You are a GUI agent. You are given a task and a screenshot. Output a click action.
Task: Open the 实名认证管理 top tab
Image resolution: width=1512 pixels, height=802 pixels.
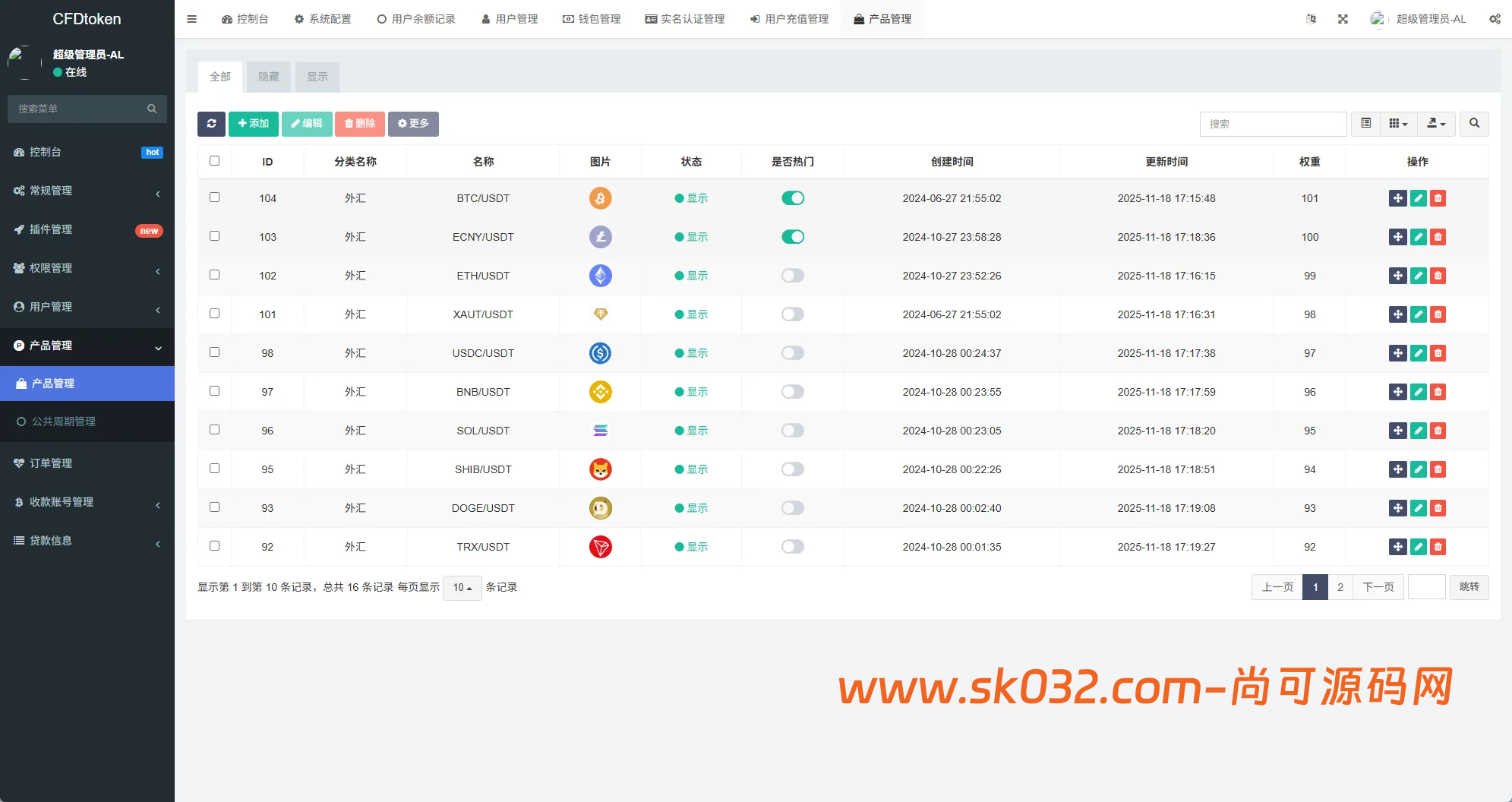685,19
